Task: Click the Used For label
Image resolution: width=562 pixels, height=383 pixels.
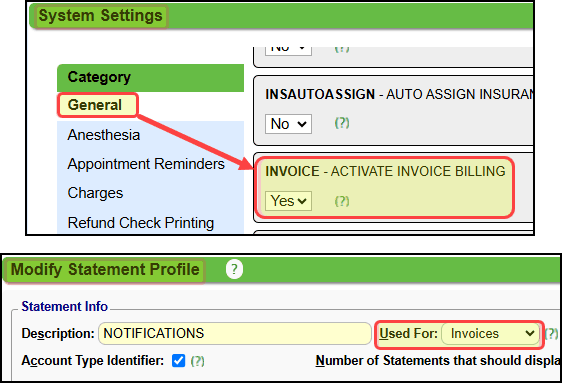Action: point(409,334)
